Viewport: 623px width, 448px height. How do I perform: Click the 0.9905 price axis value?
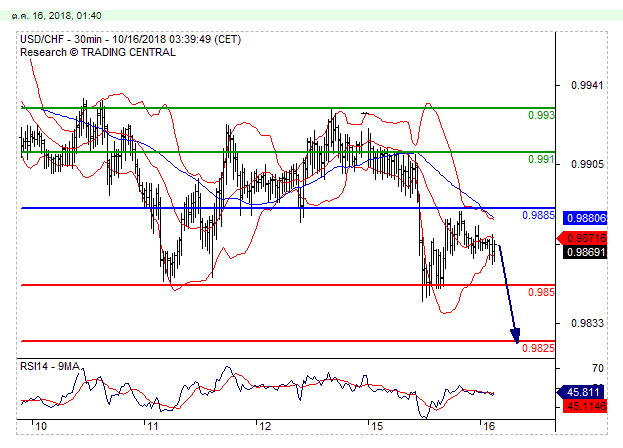point(587,164)
